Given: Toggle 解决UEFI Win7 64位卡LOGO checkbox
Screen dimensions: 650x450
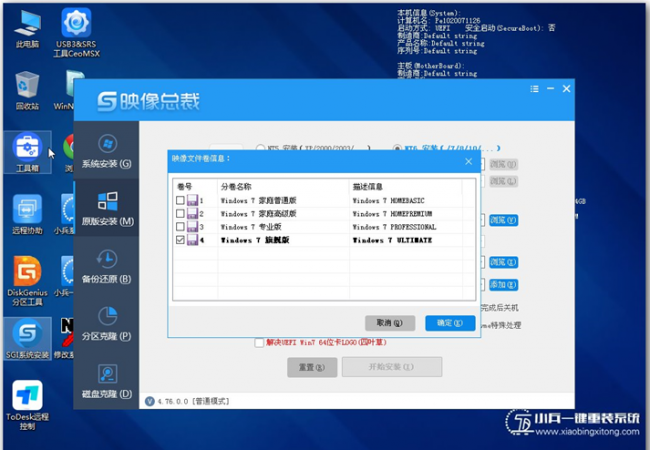Looking at the screenshot, I should pyautogui.click(x=259, y=343).
